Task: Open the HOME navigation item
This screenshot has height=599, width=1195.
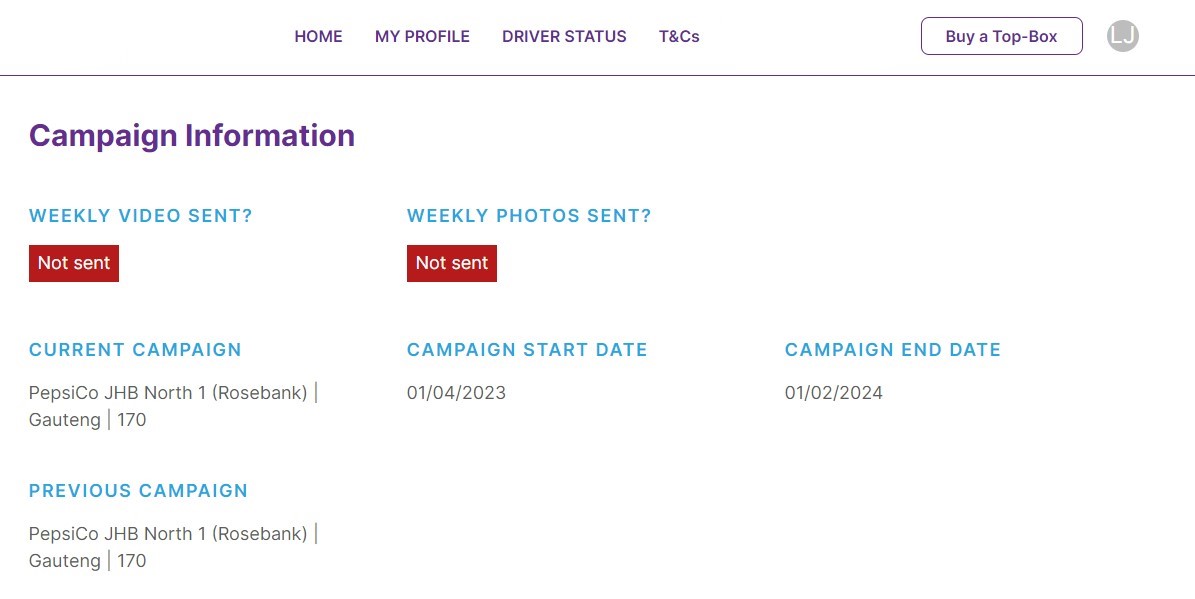Action: (318, 36)
